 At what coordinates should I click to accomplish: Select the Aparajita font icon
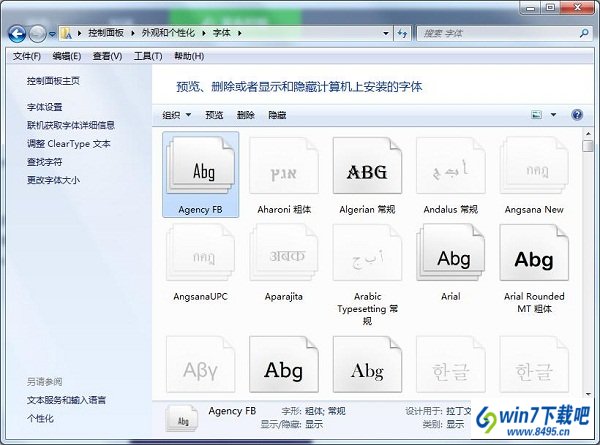(x=284, y=253)
